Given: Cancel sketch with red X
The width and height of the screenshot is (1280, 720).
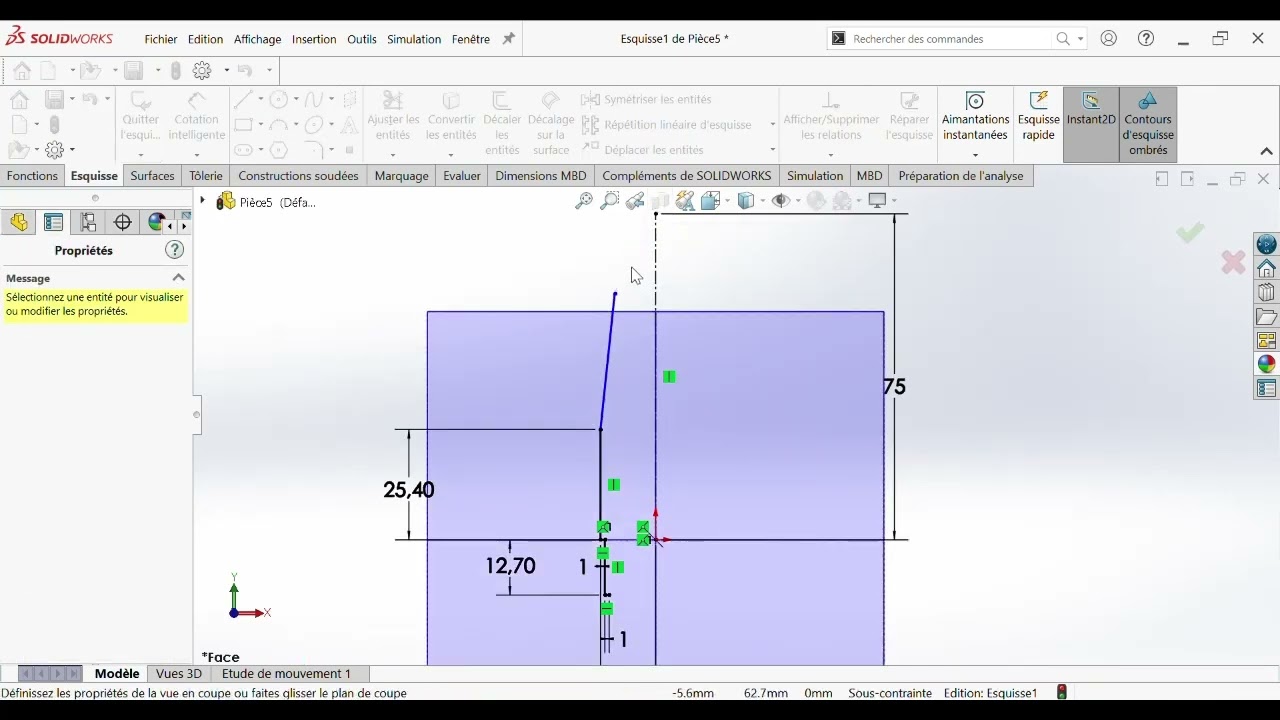Looking at the screenshot, I should click(1233, 262).
